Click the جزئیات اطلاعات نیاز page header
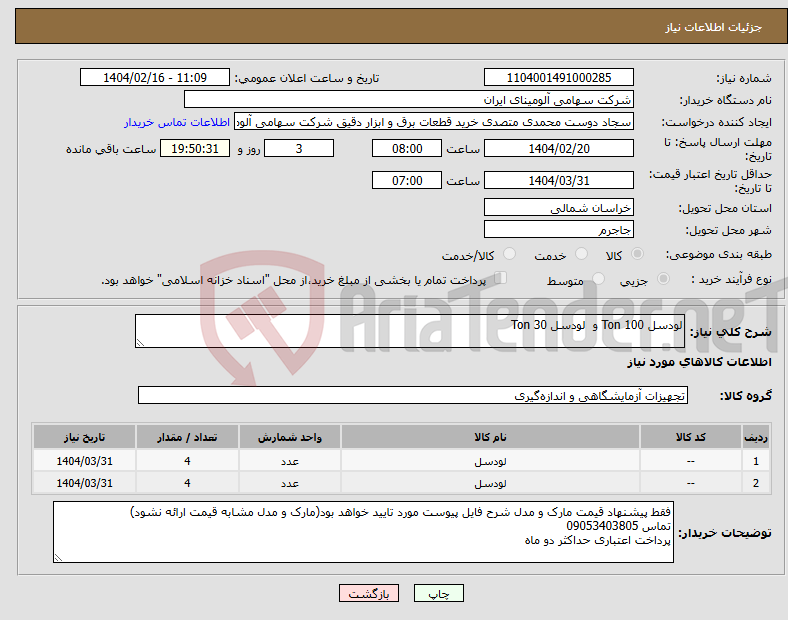 click(x=713, y=27)
